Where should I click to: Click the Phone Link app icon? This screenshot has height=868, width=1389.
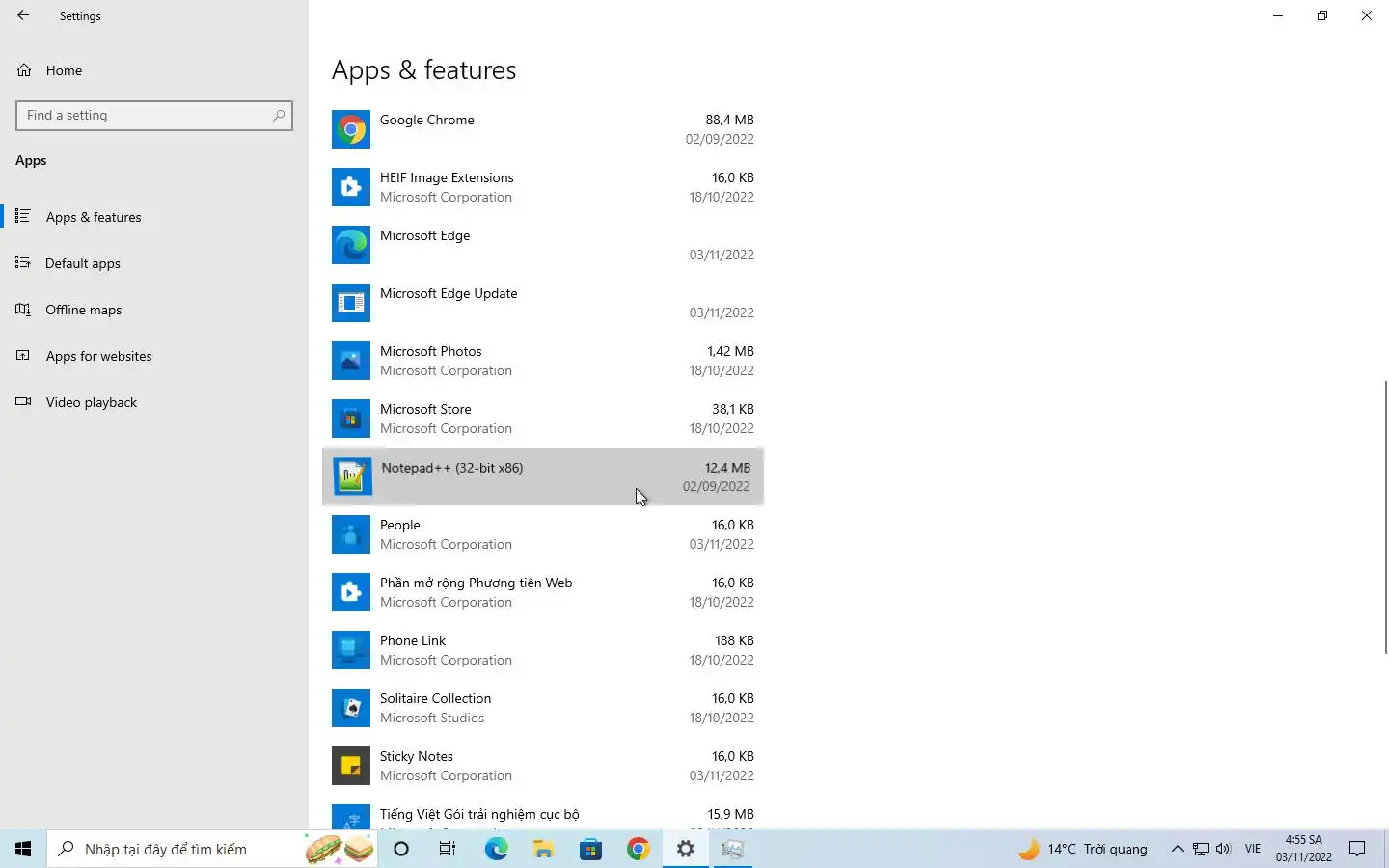click(x=351, y=650)
